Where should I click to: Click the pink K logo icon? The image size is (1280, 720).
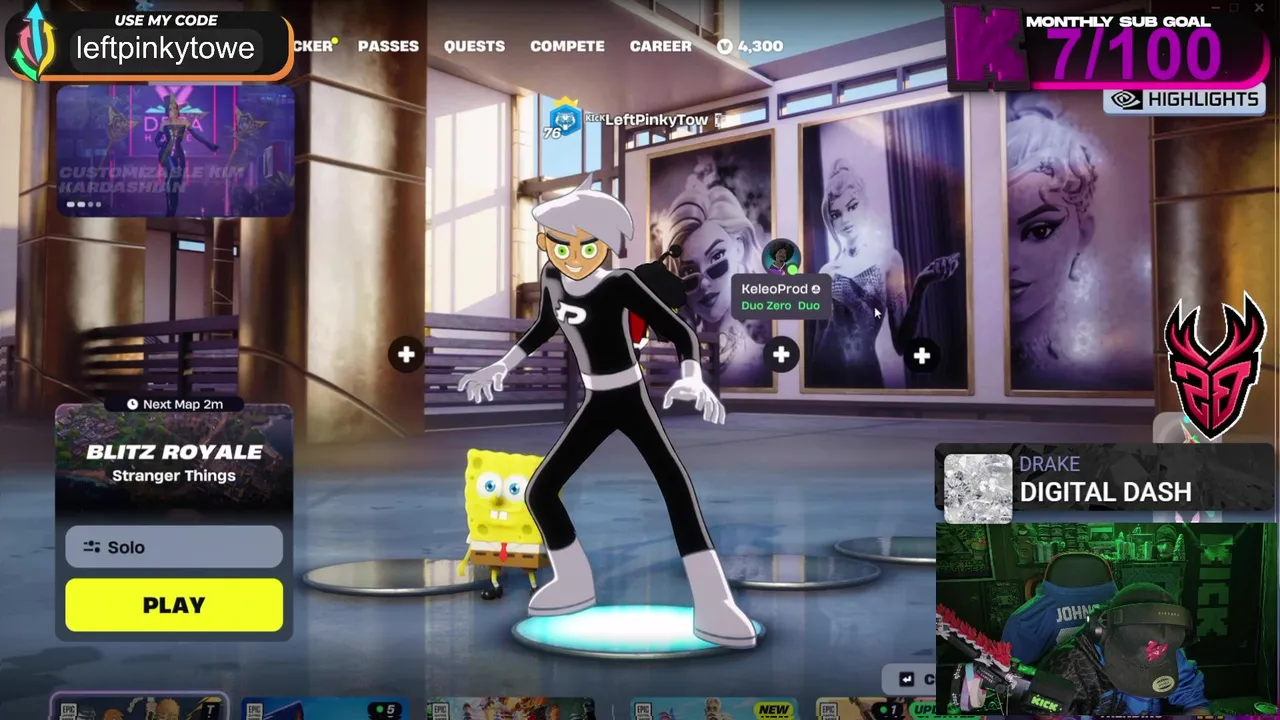point(990,47)
